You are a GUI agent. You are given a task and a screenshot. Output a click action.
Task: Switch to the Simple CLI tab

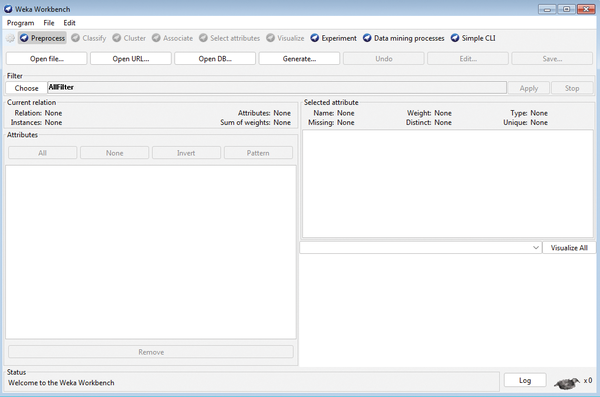(473, 38)
